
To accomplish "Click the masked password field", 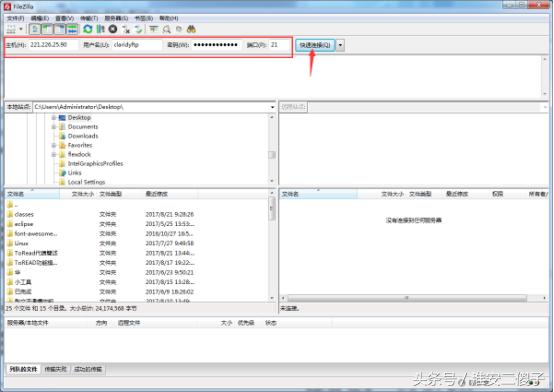I will coord(216,45).
